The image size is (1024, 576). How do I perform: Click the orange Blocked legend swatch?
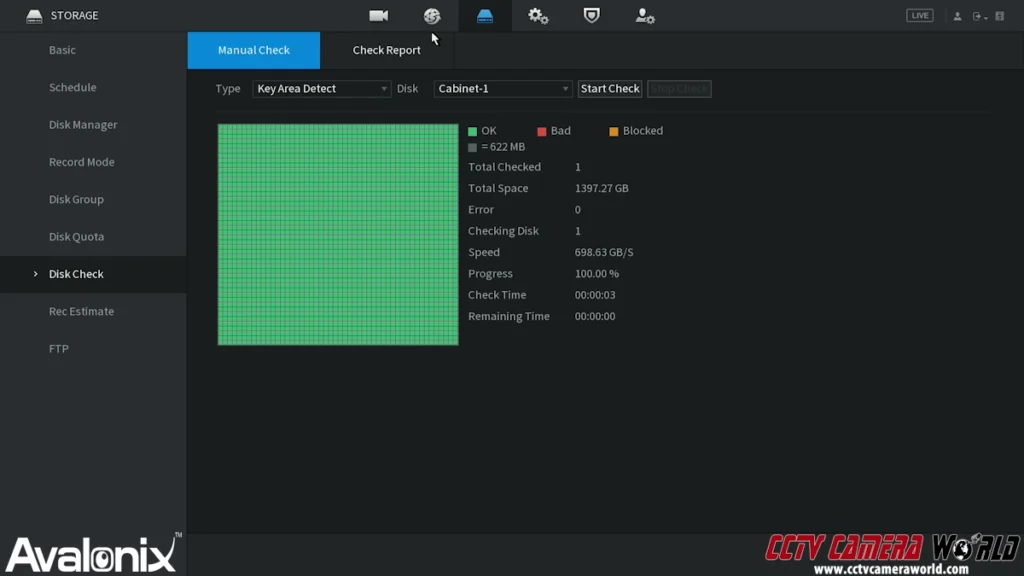point(613,131)
